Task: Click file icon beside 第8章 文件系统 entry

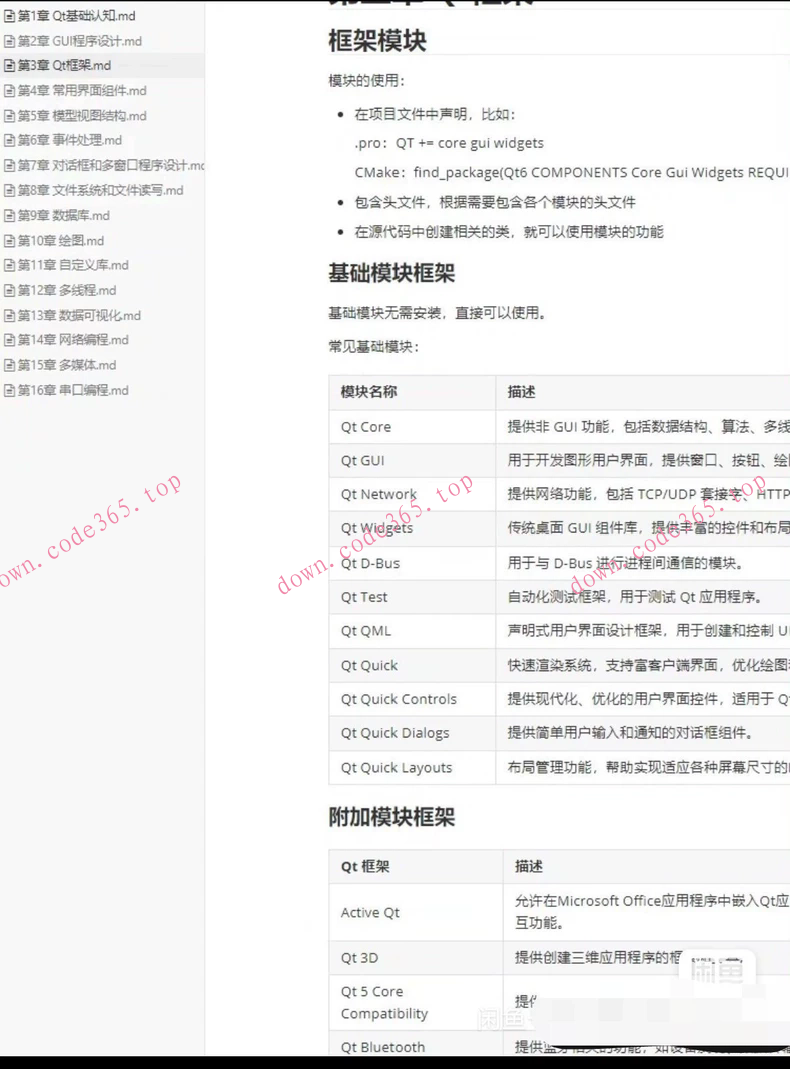Action: coord(10,190)
